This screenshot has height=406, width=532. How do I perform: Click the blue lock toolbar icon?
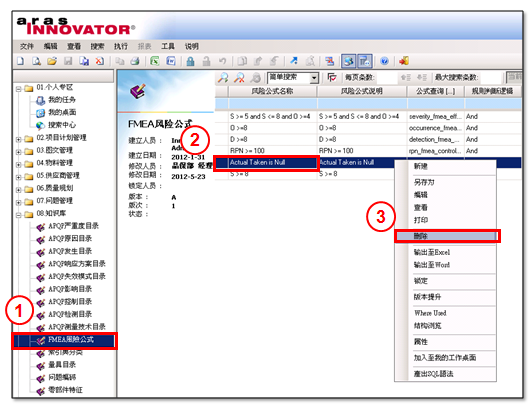pos(190,61)
